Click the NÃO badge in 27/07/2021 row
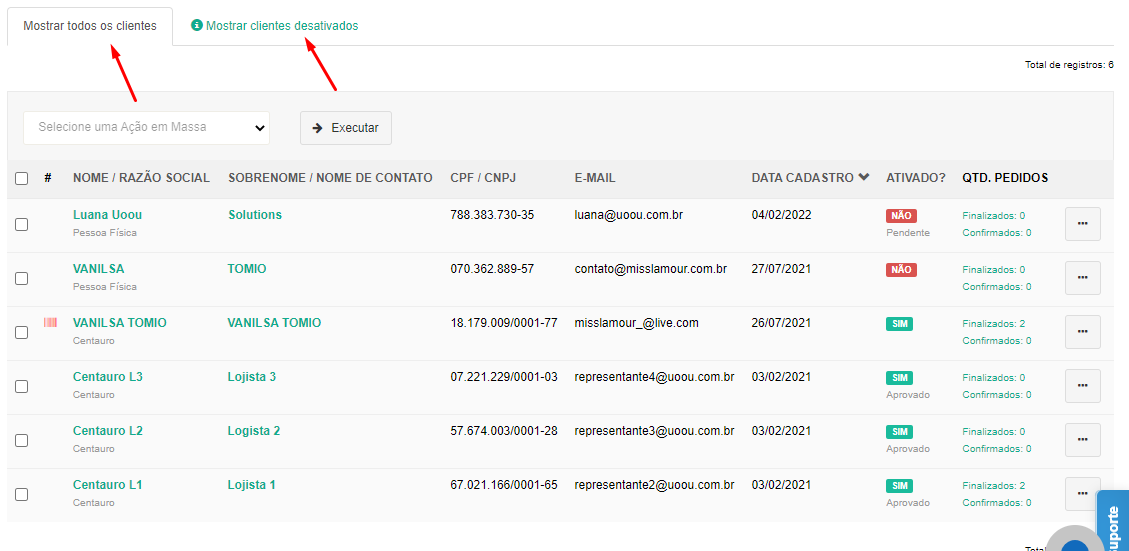Image resolution: width=1129 pixels, height=551 pixels. [x=901, y=269]
